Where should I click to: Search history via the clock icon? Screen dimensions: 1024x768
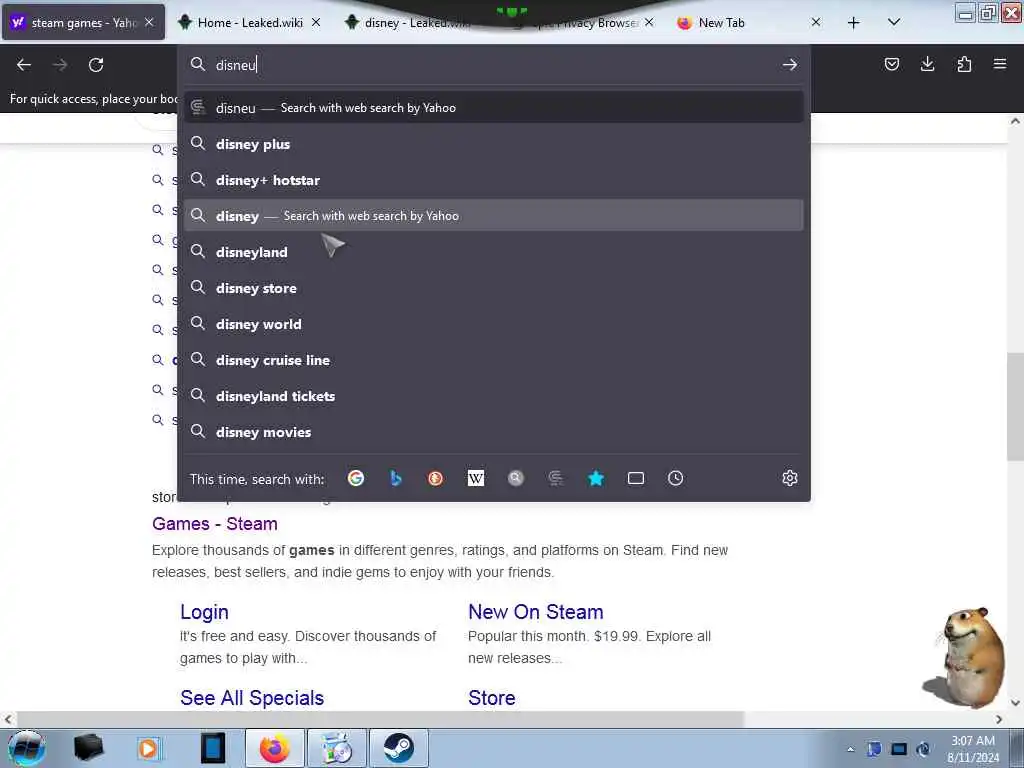tap(675, 479)
